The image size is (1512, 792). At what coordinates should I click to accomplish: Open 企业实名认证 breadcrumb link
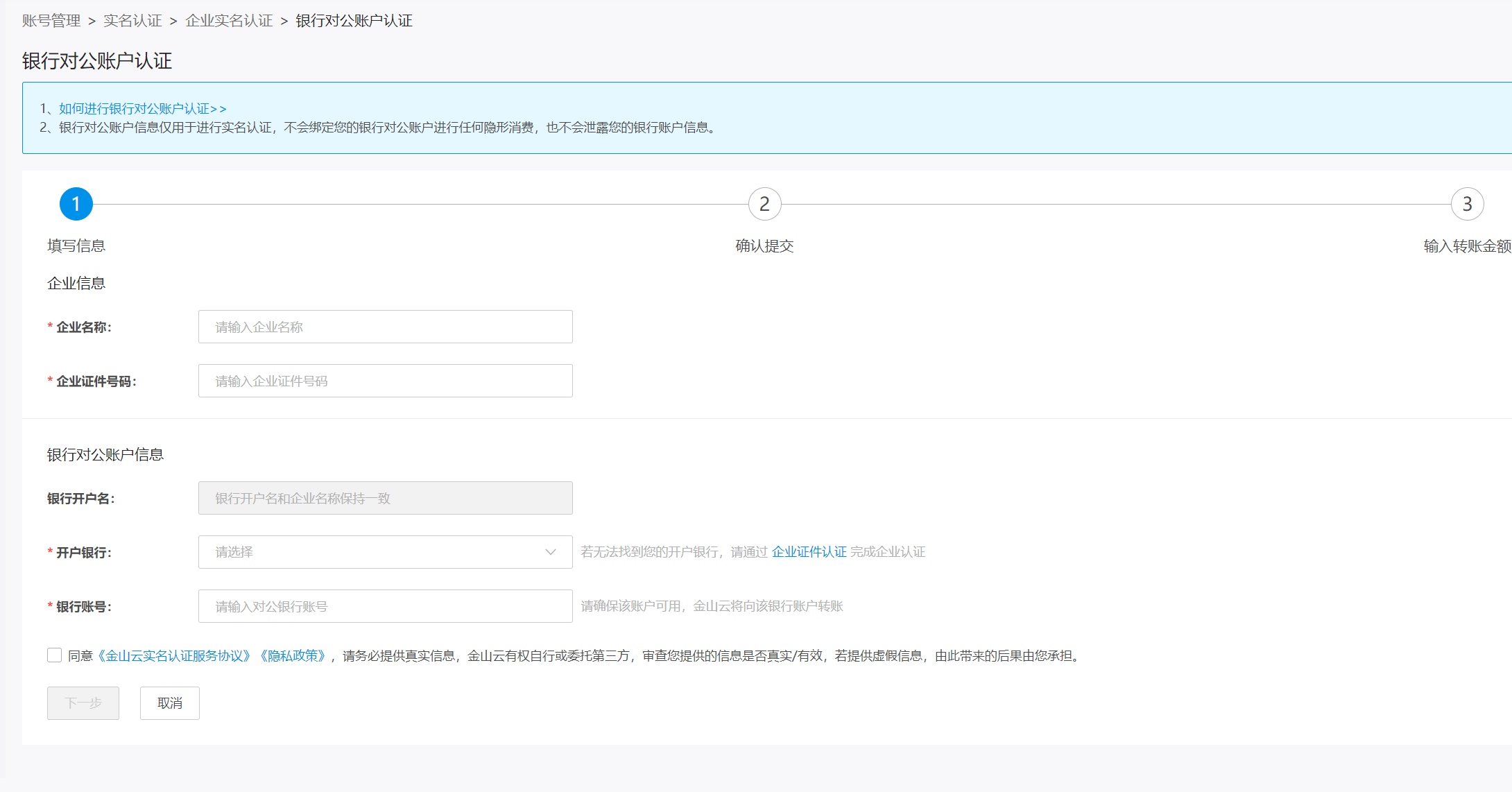[x=229, y=21]
